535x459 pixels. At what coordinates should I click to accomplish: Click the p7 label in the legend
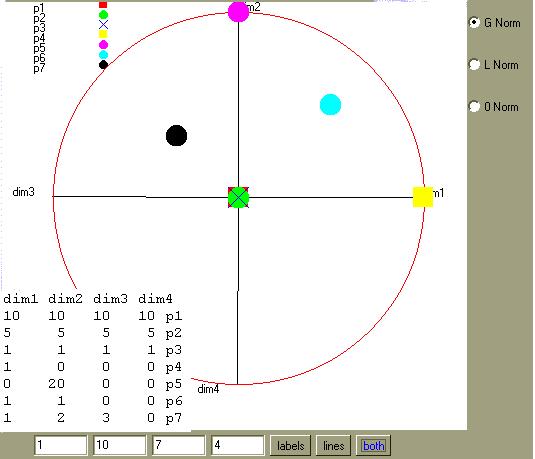[39, 69]
